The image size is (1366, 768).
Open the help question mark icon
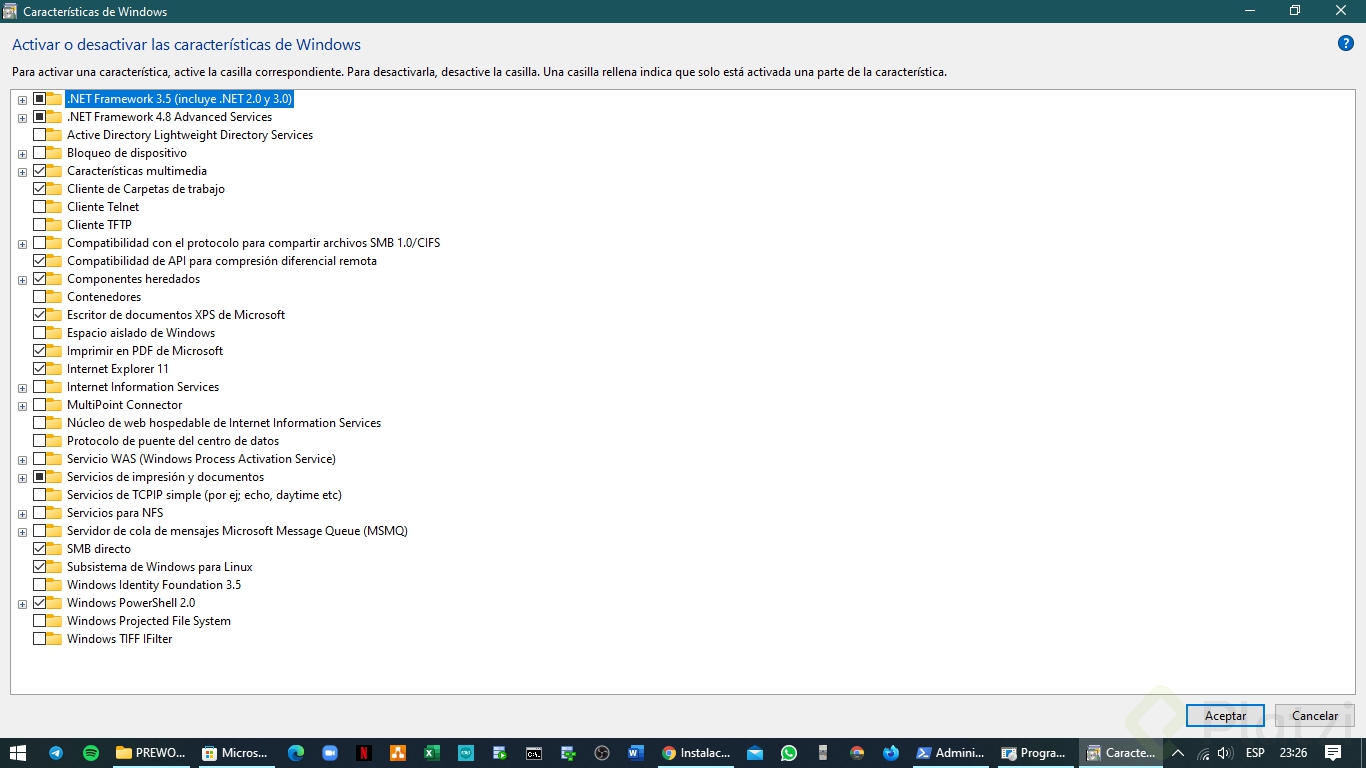[1345, 43]
